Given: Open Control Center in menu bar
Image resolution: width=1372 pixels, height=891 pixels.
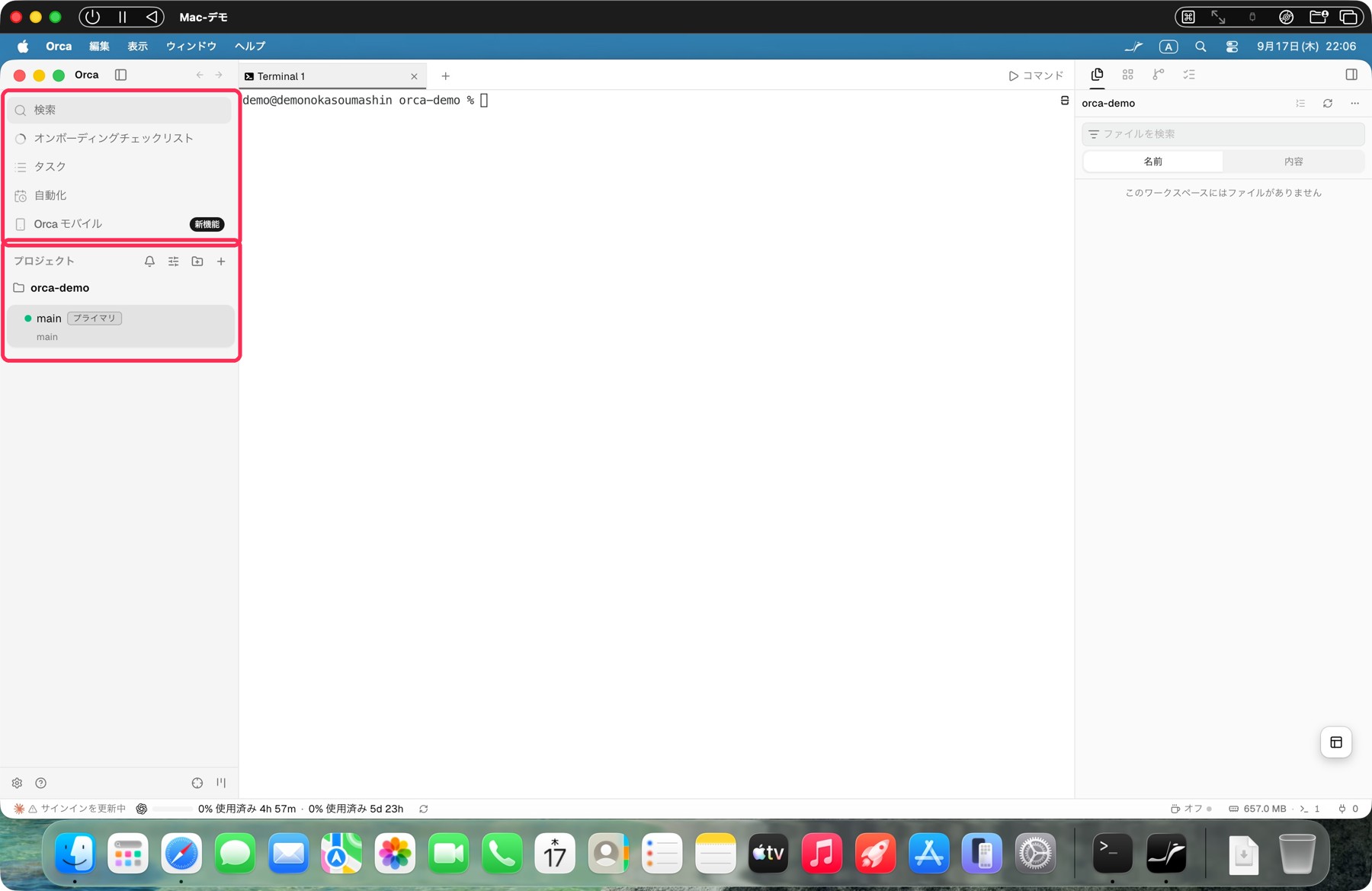Looking at the screenshot, I should point(1232,46).
